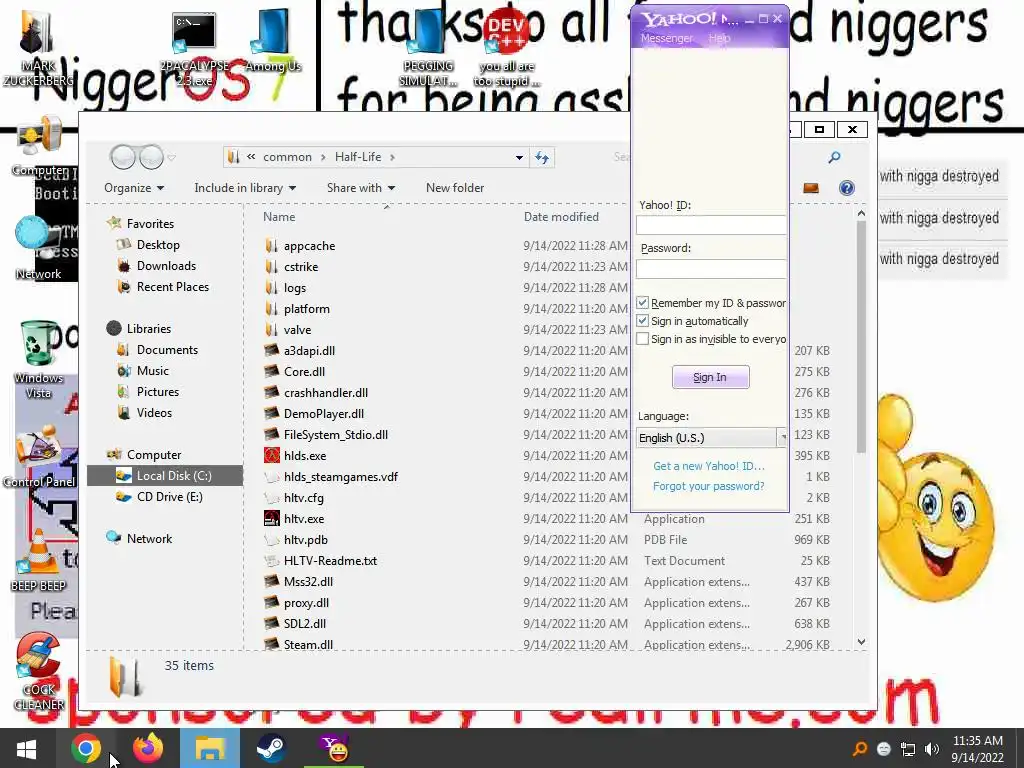Viewport: 1024px width, 768px height.
Task: Click the file list scroll up arrow
Action: tap(861, 214)
